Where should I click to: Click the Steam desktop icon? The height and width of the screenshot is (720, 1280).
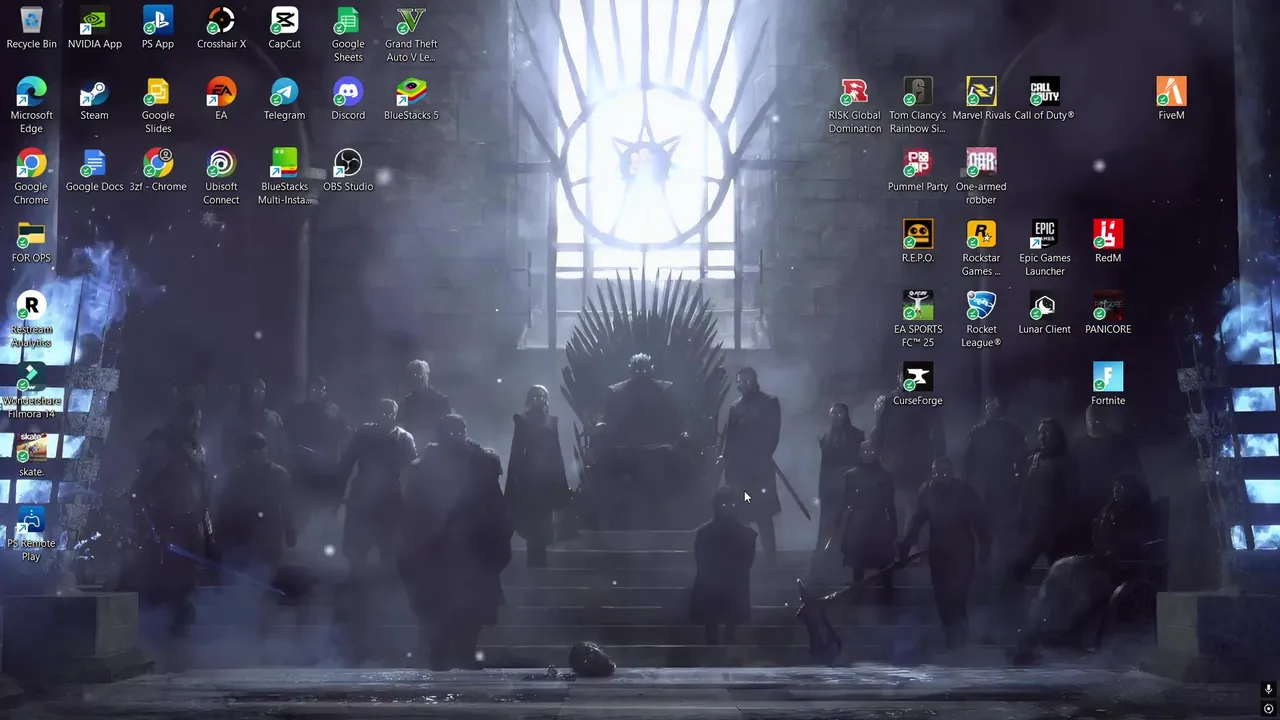[94, 91]
